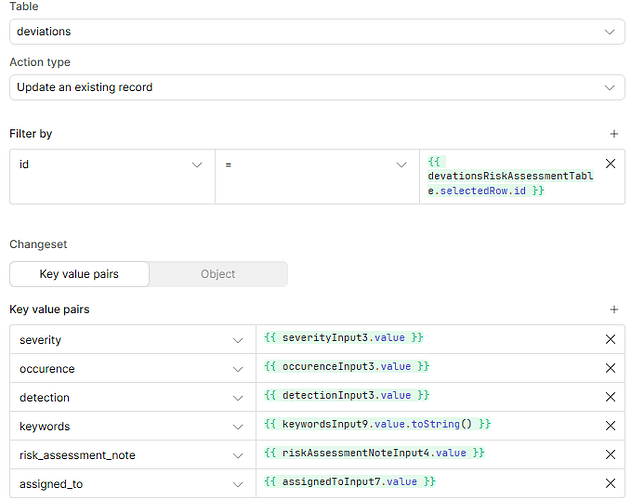
Task: Open the detection key dropdown
Action: pos(133,397)
